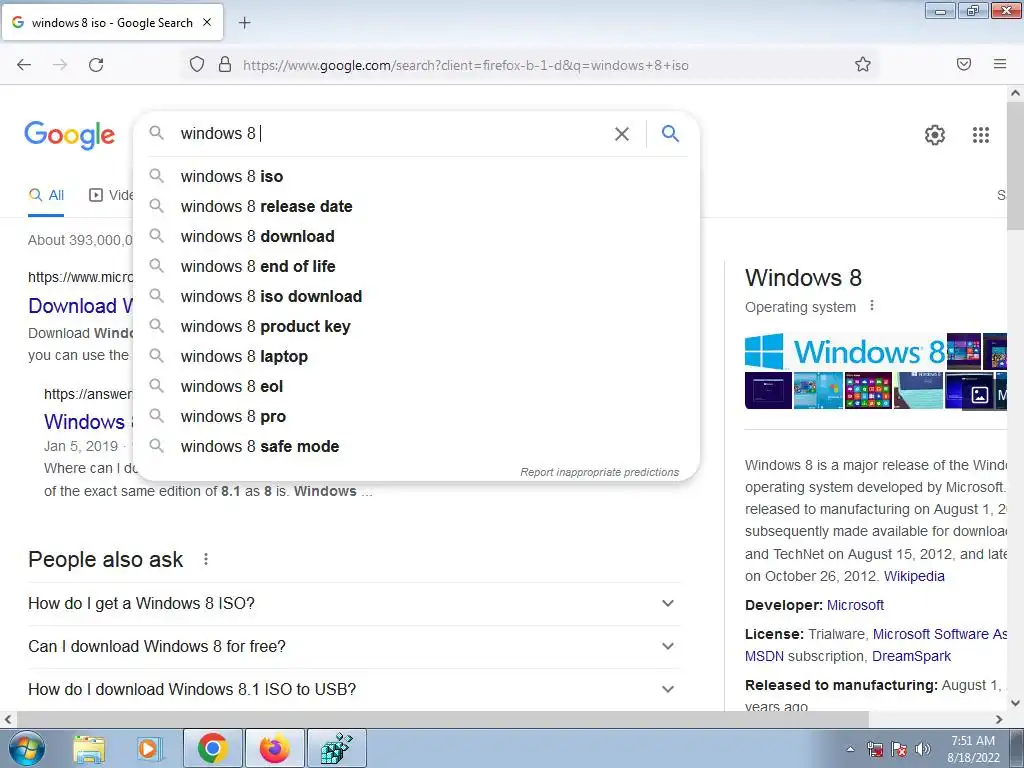
Task: Go to the Google homepage logo
Action: click(x=70, y=135)
